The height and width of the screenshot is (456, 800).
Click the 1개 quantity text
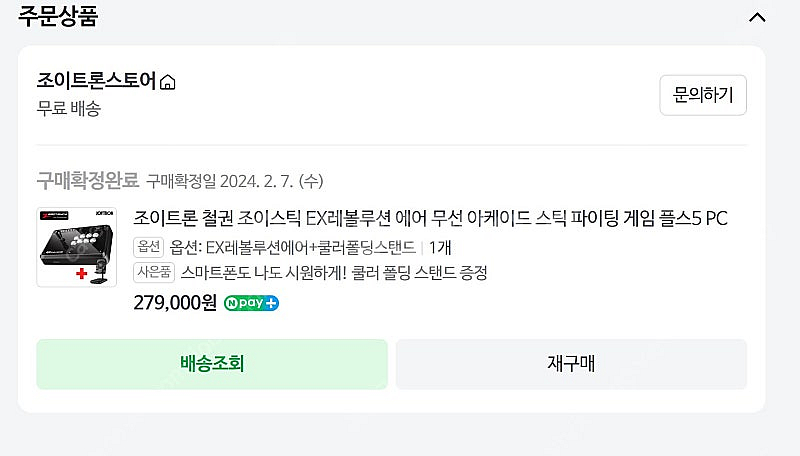(x=441, y=247)
